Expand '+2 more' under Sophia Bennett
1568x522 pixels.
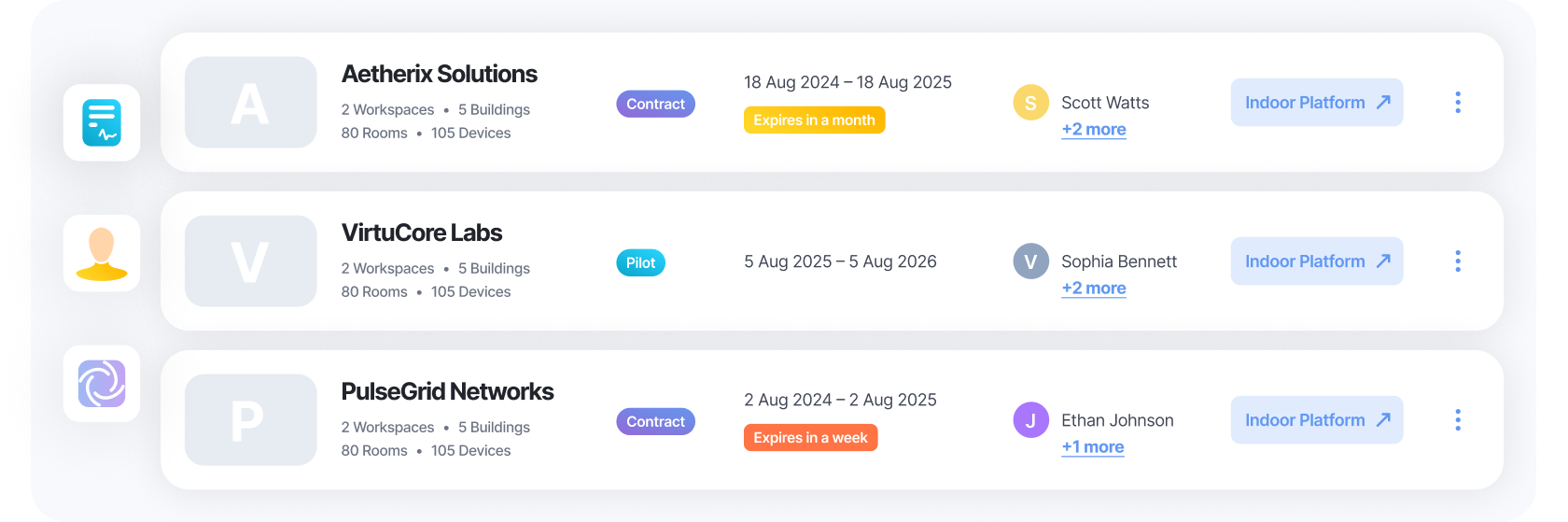pyautogui.click(x=1093, y=289)
